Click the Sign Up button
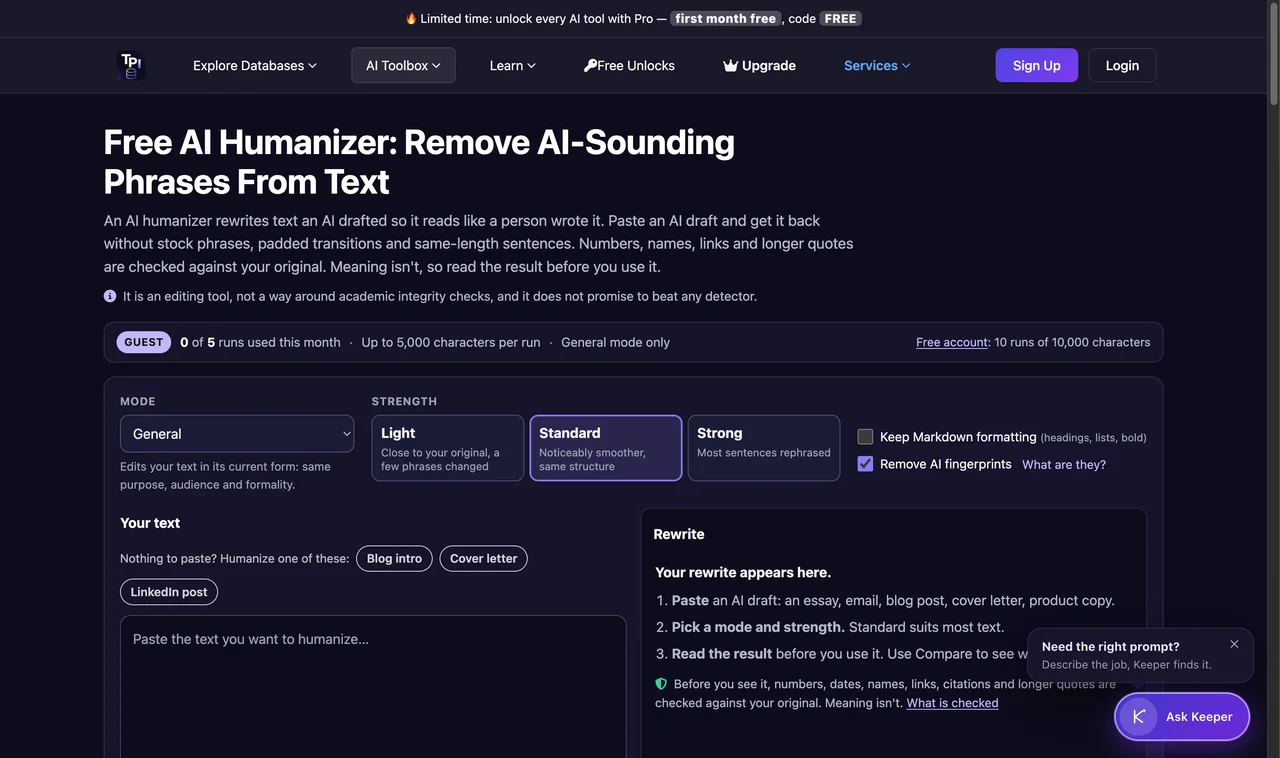This screenshot has height=758, width=1280. point(1037,65)
